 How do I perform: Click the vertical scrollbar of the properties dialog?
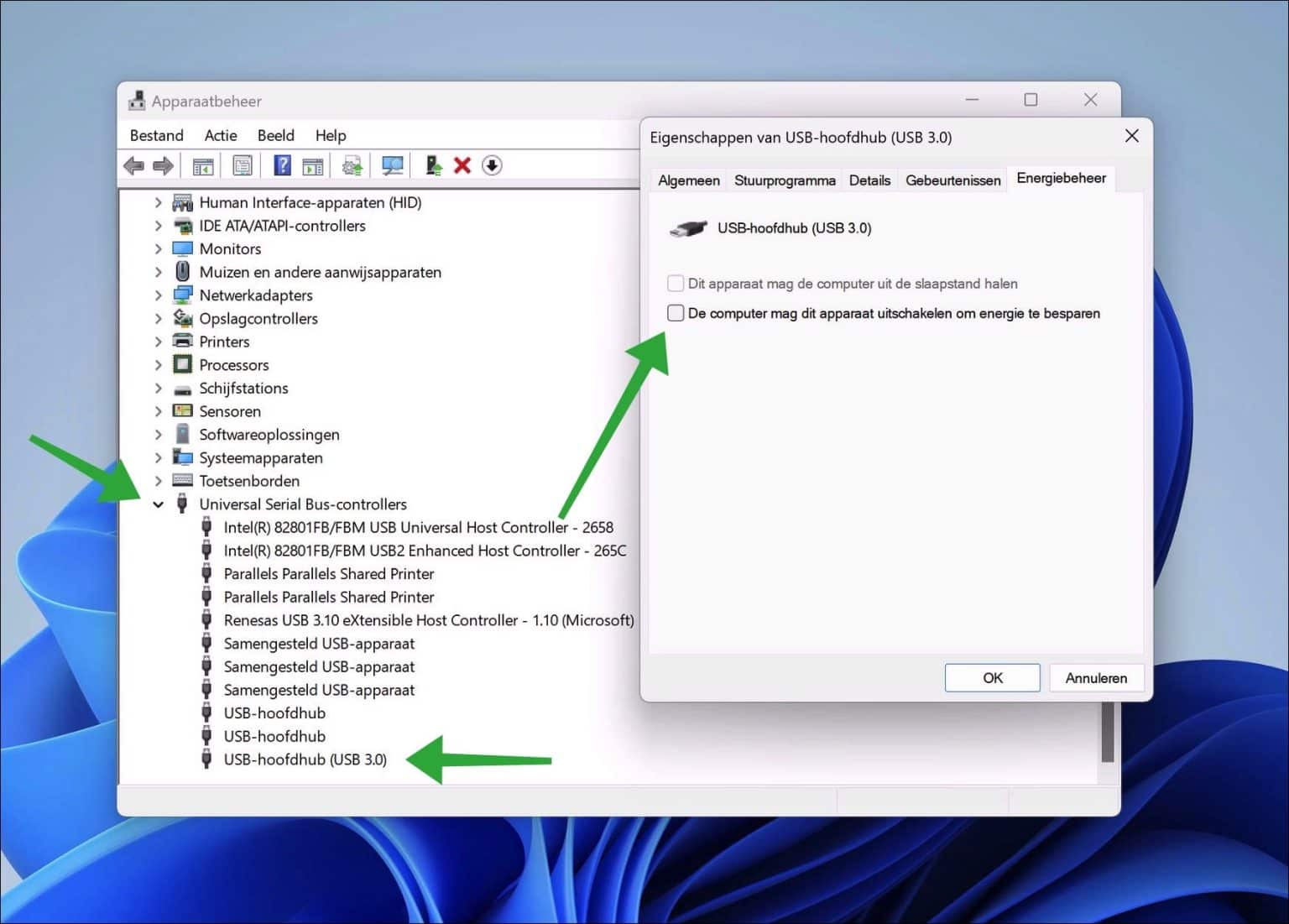[x=1108, y=739]
